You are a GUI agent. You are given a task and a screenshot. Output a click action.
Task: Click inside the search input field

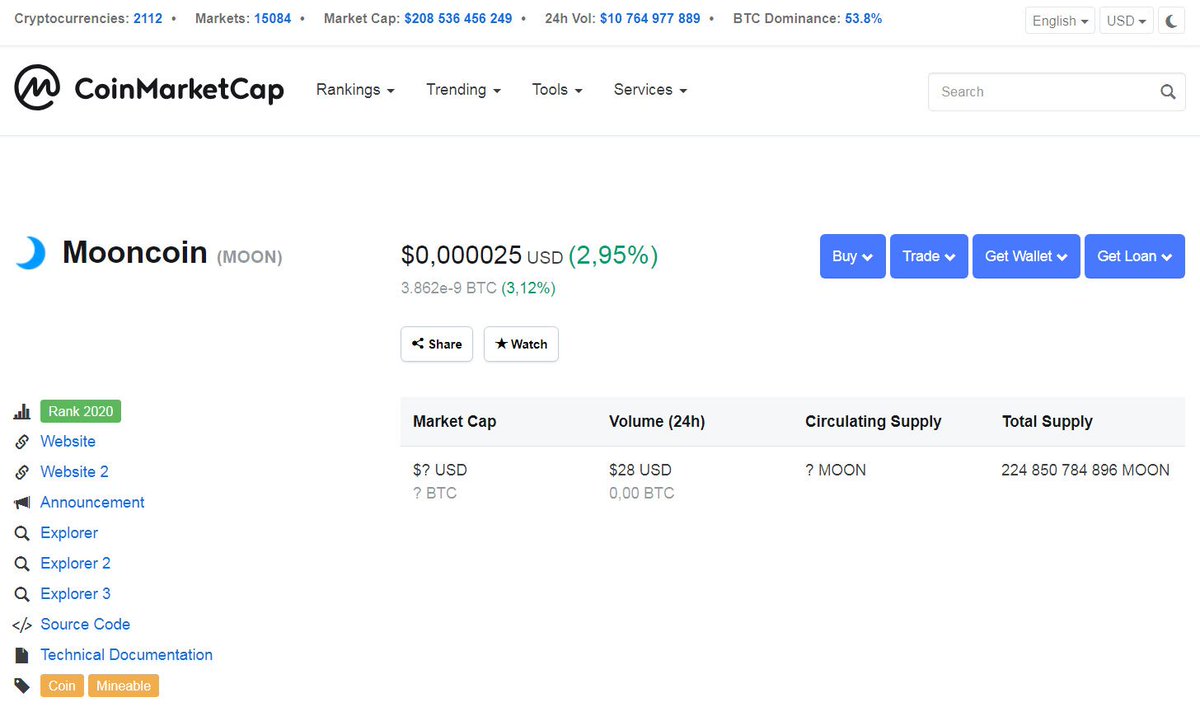(1040, 91)
